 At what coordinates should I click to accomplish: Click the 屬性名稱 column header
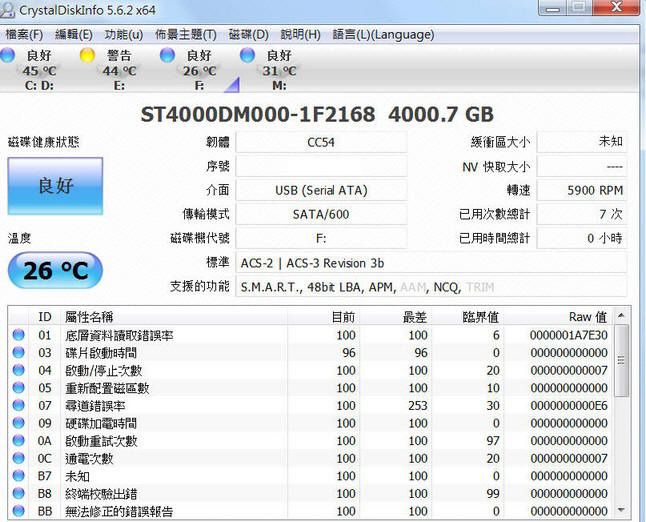pyautogui.click(x=174, y=317)
